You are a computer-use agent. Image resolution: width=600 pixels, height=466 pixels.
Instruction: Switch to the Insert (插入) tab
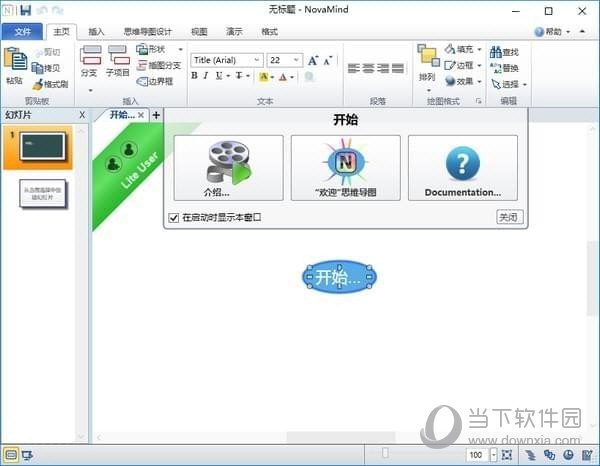tap(96, 32)
